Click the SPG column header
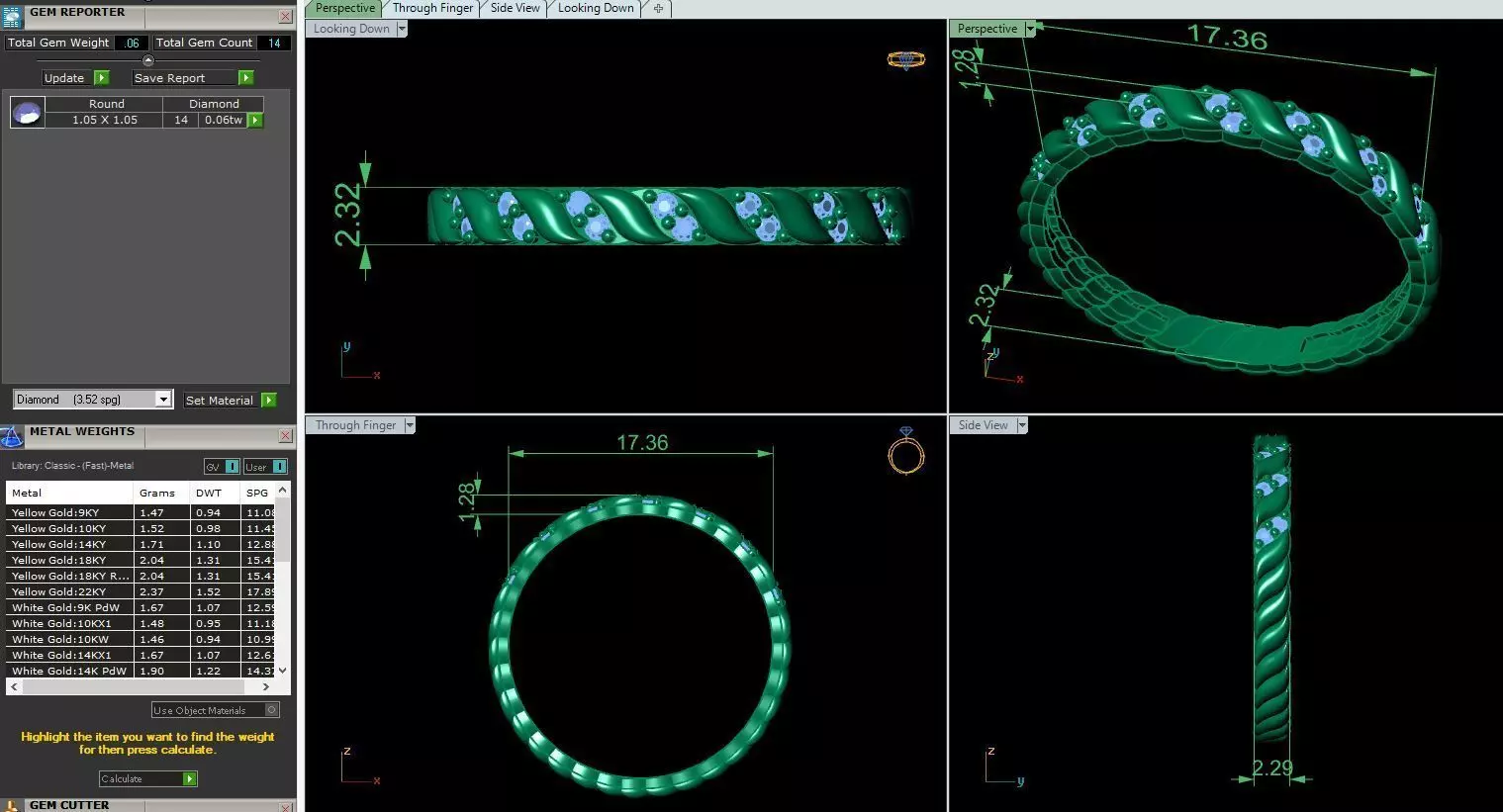Image resolution: width=1503 pixels, height=812 pixels. pyautogui.click(x=257, y=493)
